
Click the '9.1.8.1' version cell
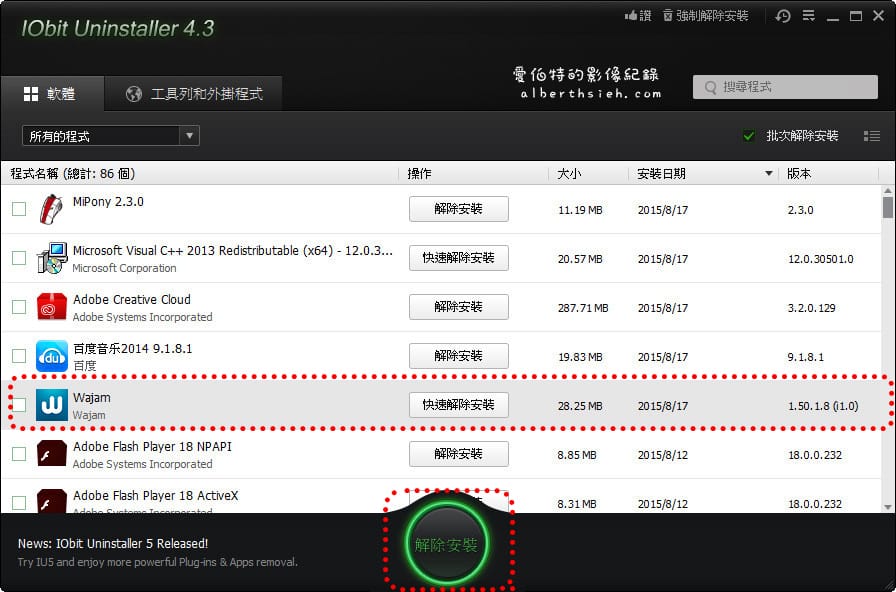click(x=805, y=357)
